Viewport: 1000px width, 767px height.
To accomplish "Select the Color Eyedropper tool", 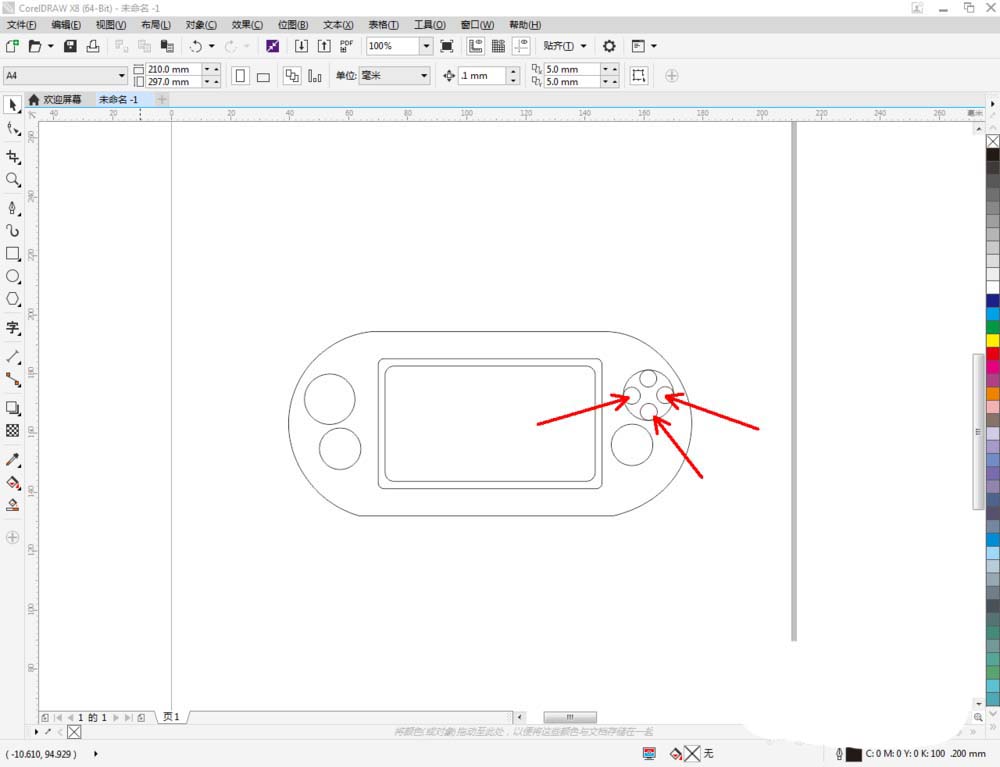I will click(12, 460).
